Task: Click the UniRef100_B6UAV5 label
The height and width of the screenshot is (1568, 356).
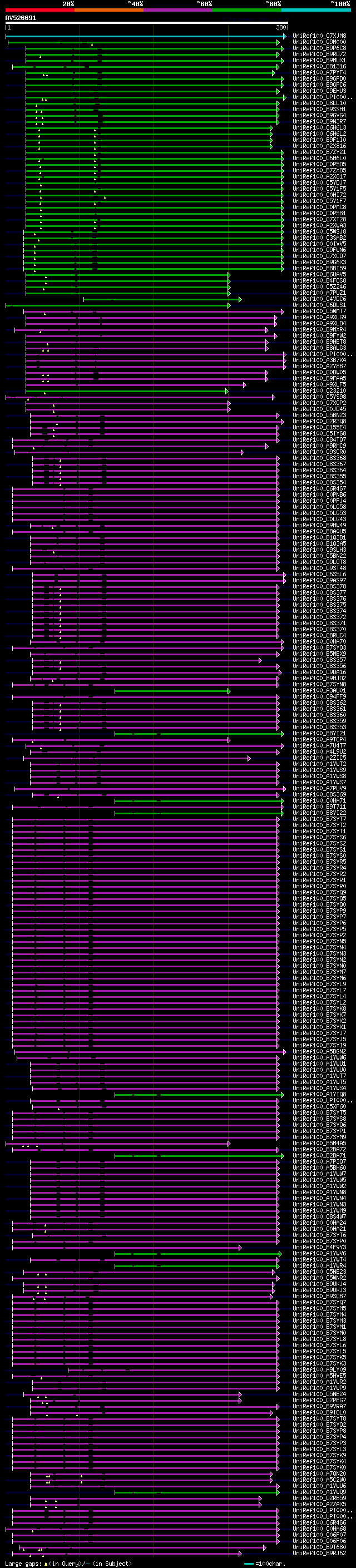Action: click(319, 275)
